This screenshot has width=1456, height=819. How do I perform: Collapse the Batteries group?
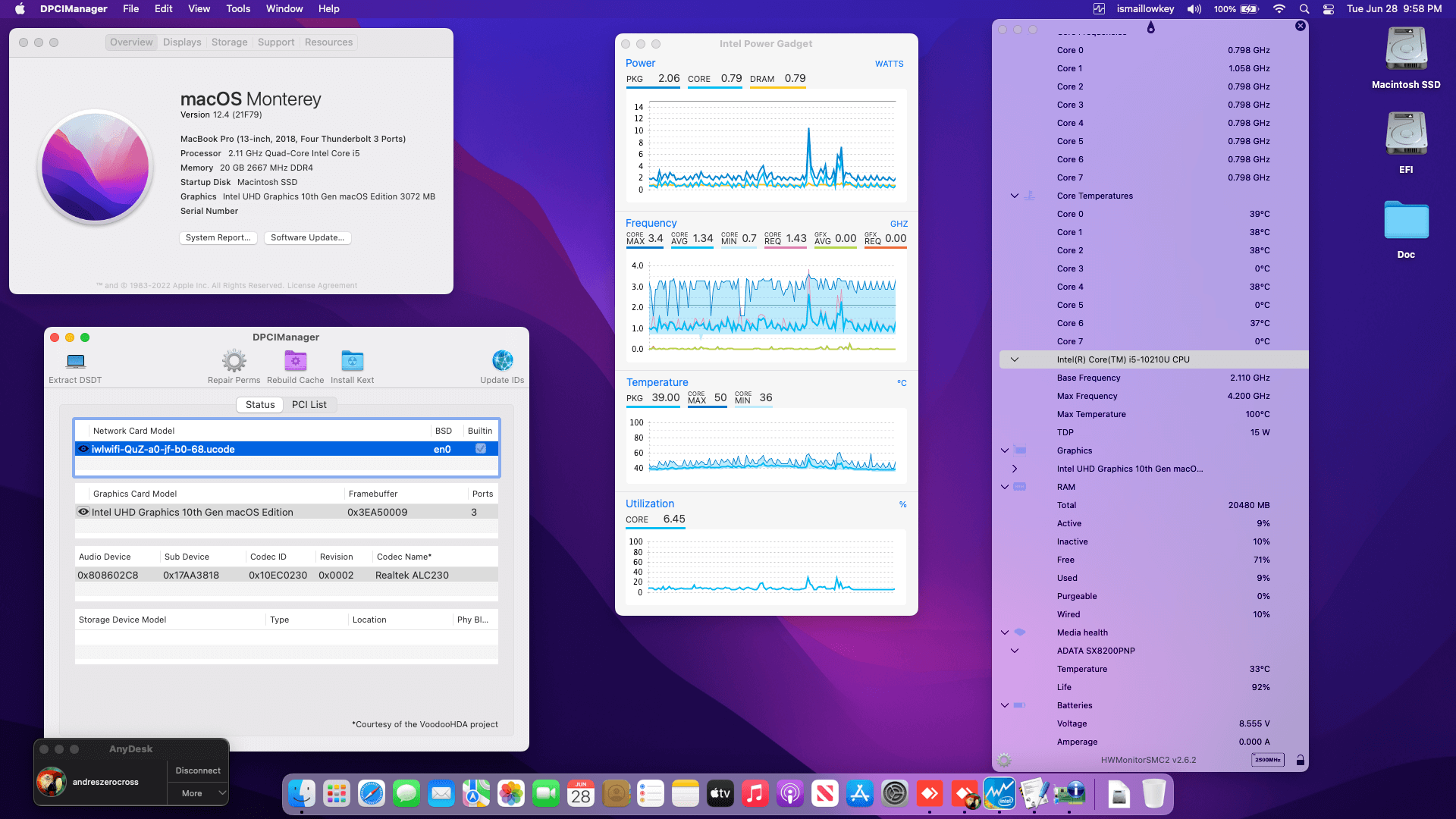click(1005, 705)
